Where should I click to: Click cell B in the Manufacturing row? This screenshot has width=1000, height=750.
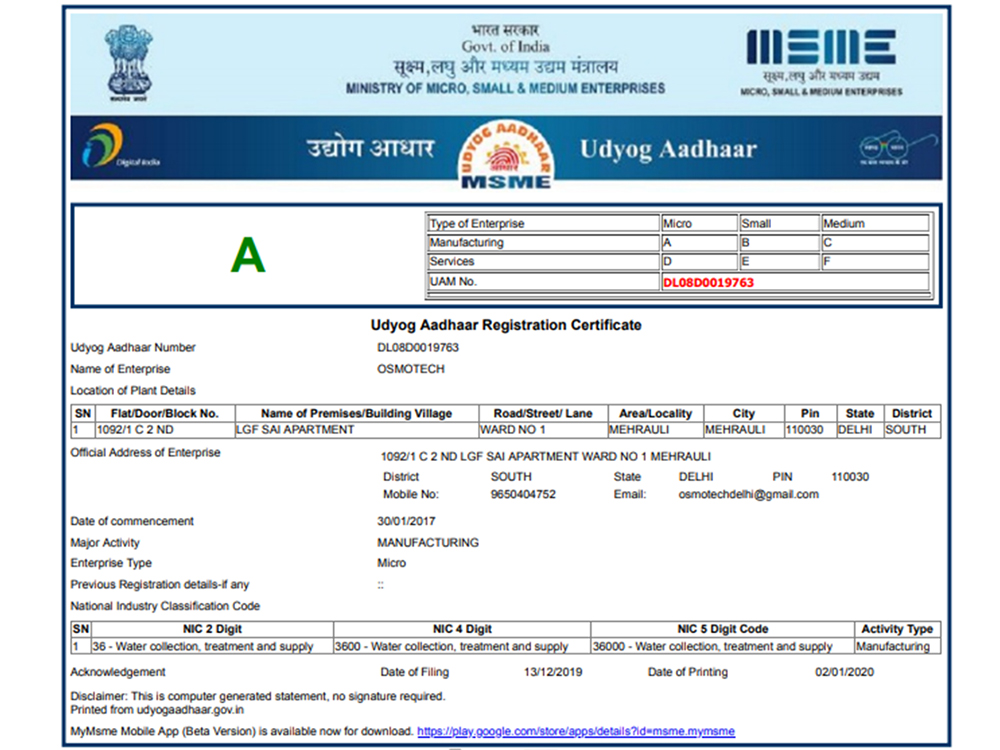(x=778, y=243)
